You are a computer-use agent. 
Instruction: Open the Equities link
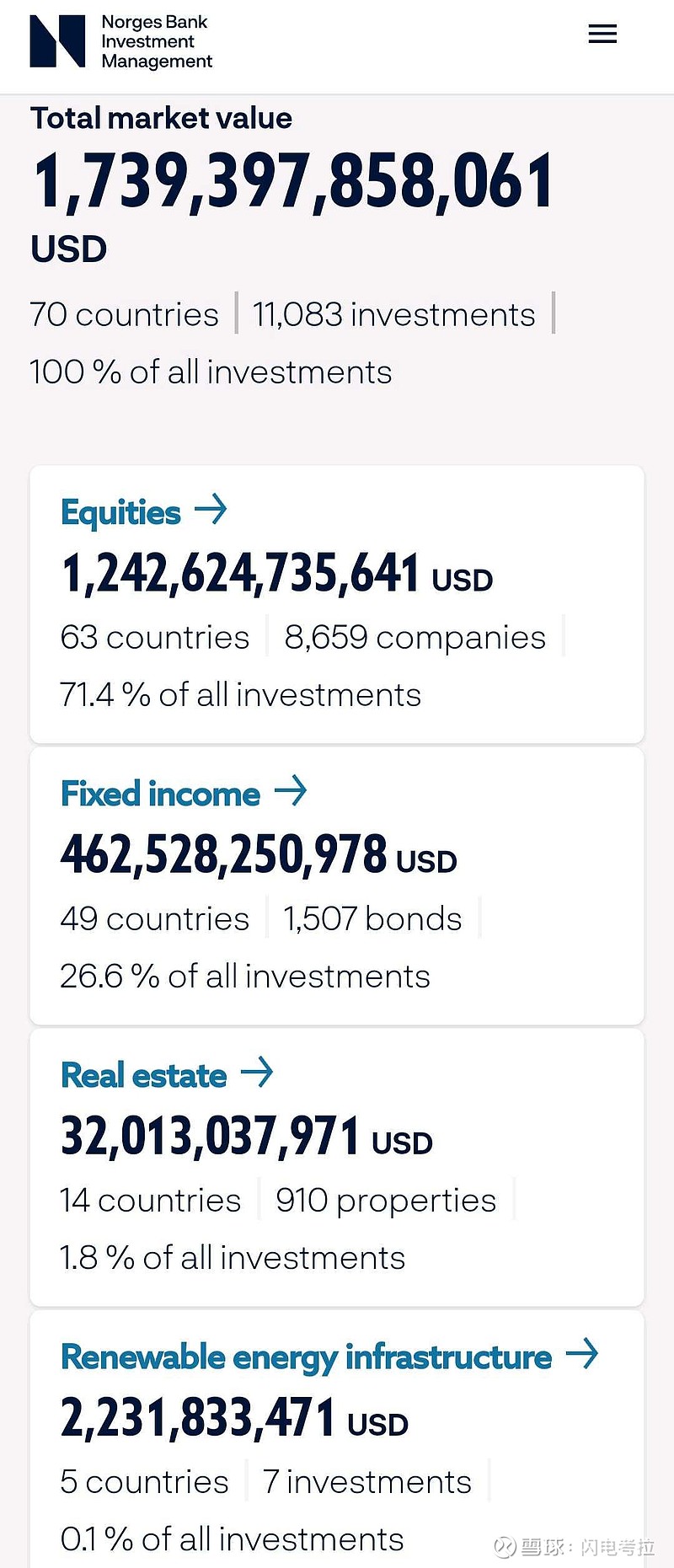[x=120, y=512]
